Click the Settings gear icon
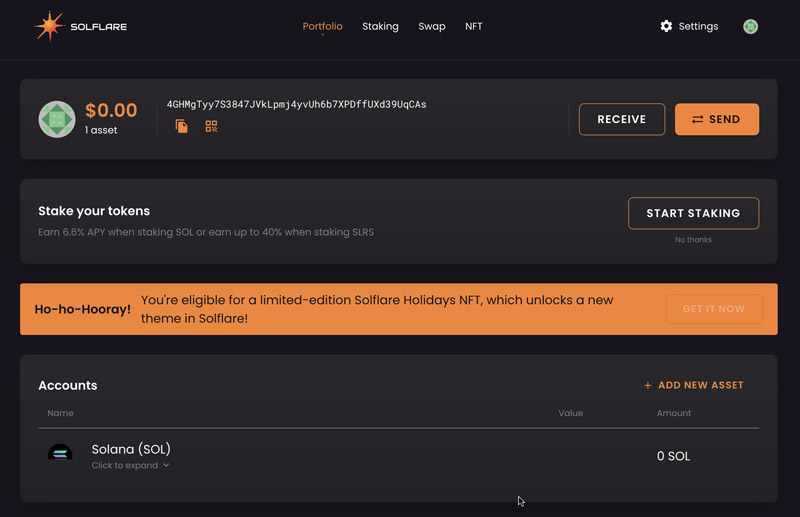Viewport: 800px width, 517px height. 666,26
